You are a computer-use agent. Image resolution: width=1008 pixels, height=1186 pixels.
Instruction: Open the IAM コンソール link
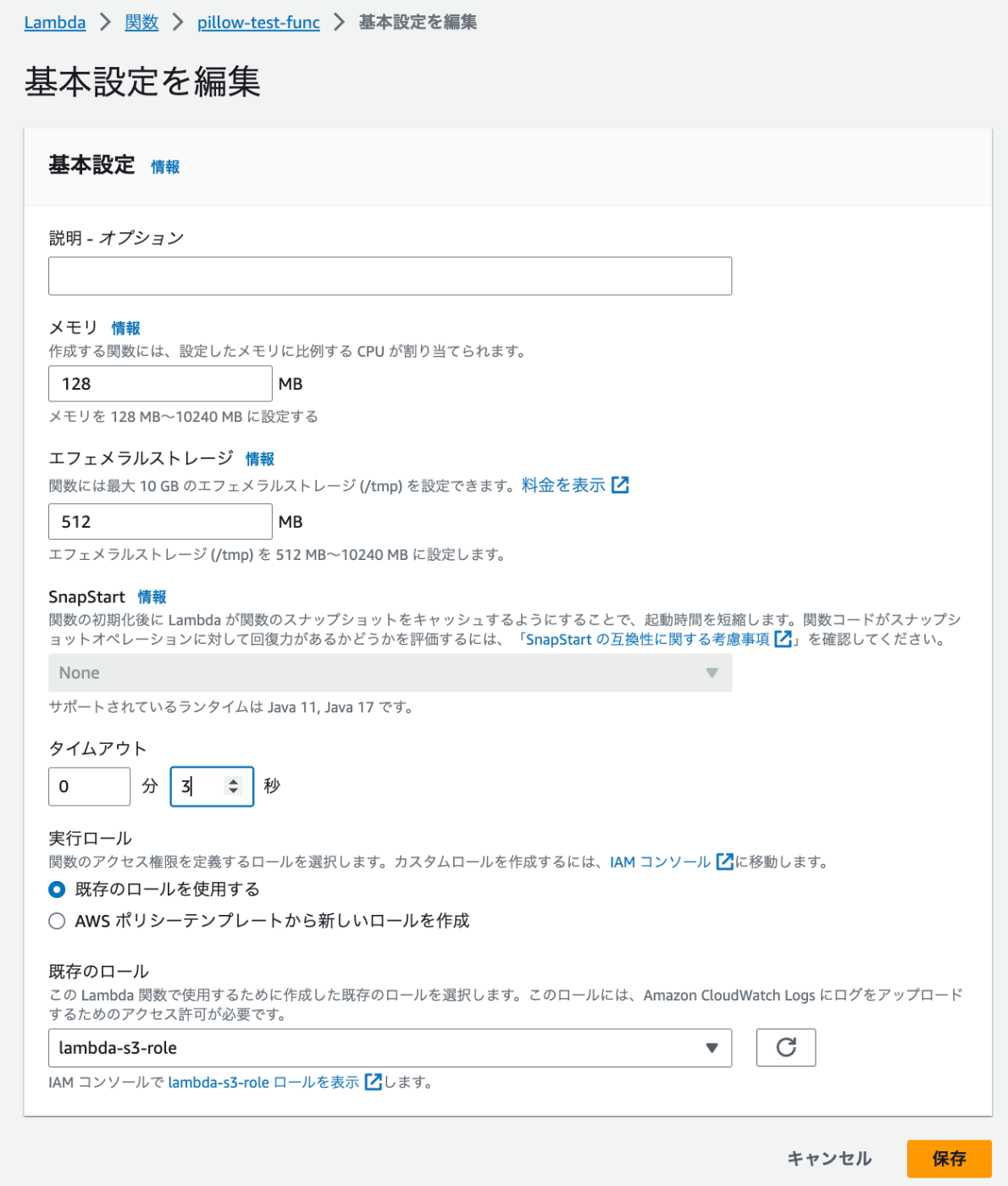[x=661, y=862]
